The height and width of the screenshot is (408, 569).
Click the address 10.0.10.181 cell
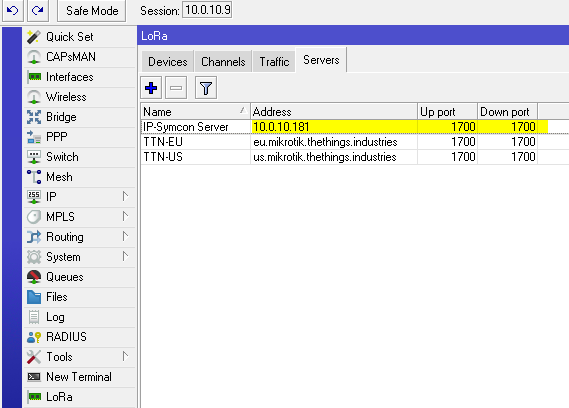click(x=333, y=127)
